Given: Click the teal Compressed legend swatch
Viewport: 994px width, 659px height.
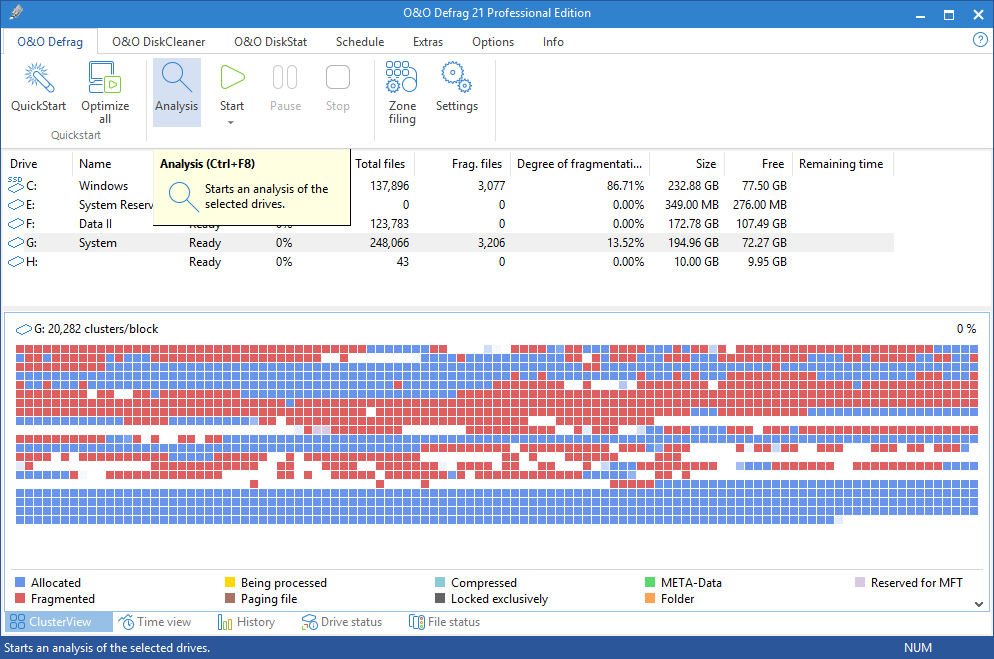Looking at the screenshot, I should pos(440,582).
